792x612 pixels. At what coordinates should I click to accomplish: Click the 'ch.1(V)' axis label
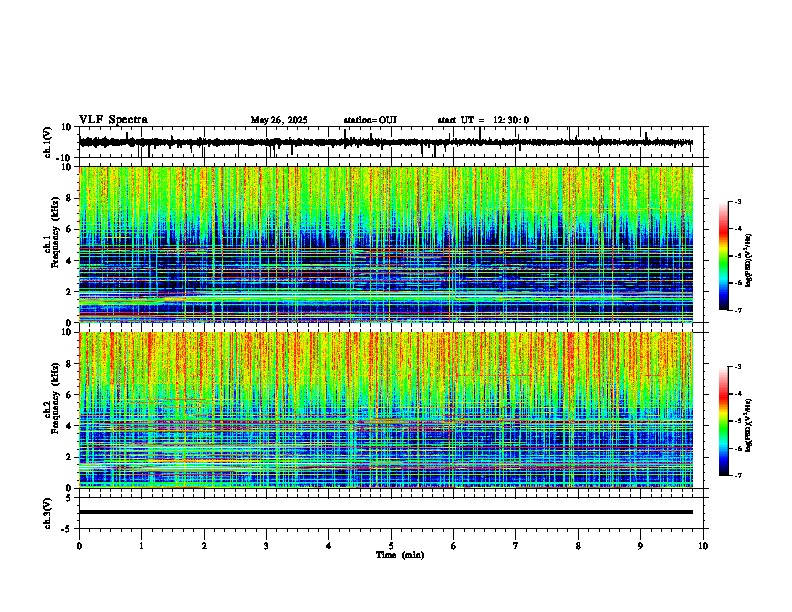tap(48, 142)
